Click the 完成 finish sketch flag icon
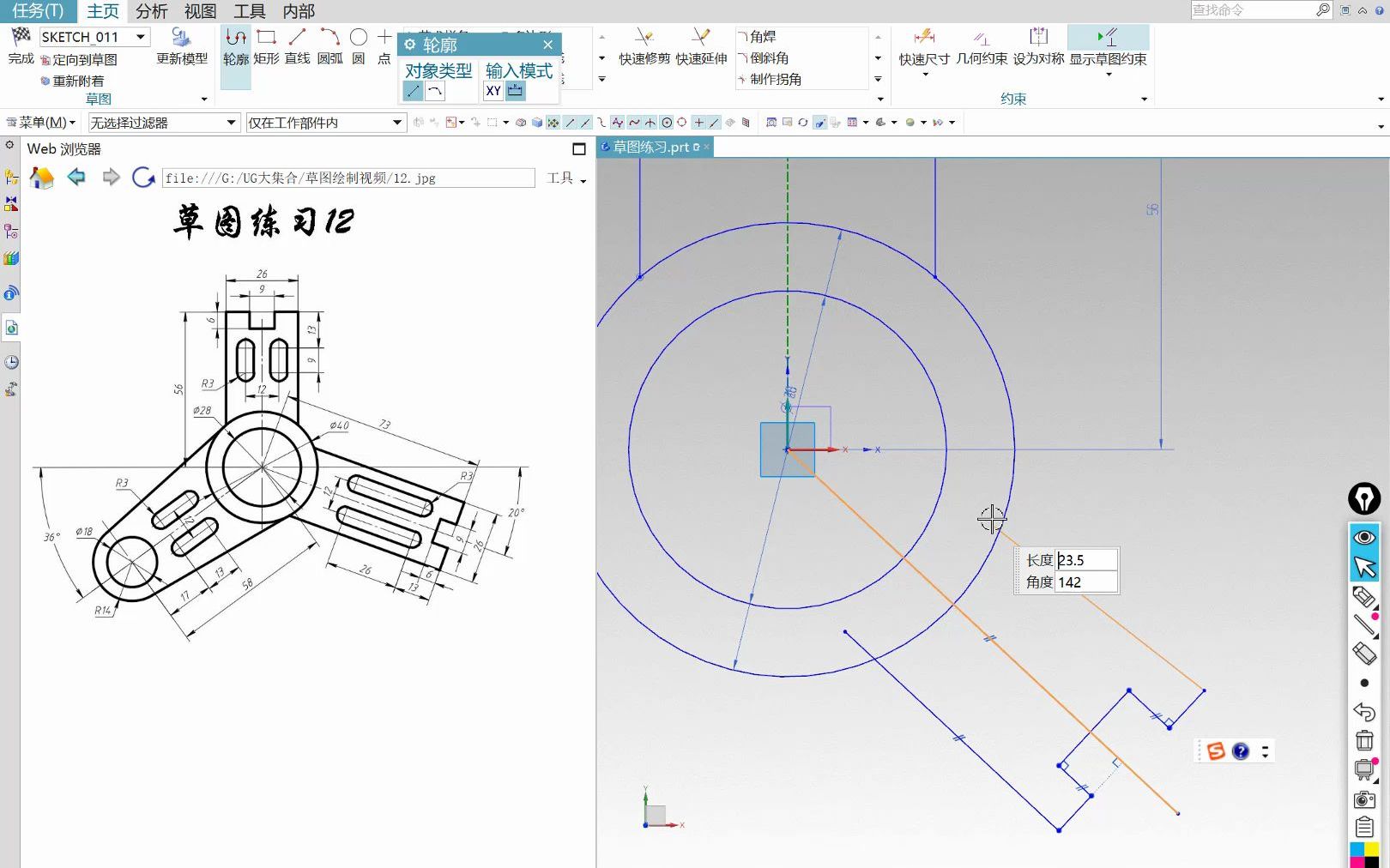The image size is (1390, 868). (21, 38)
